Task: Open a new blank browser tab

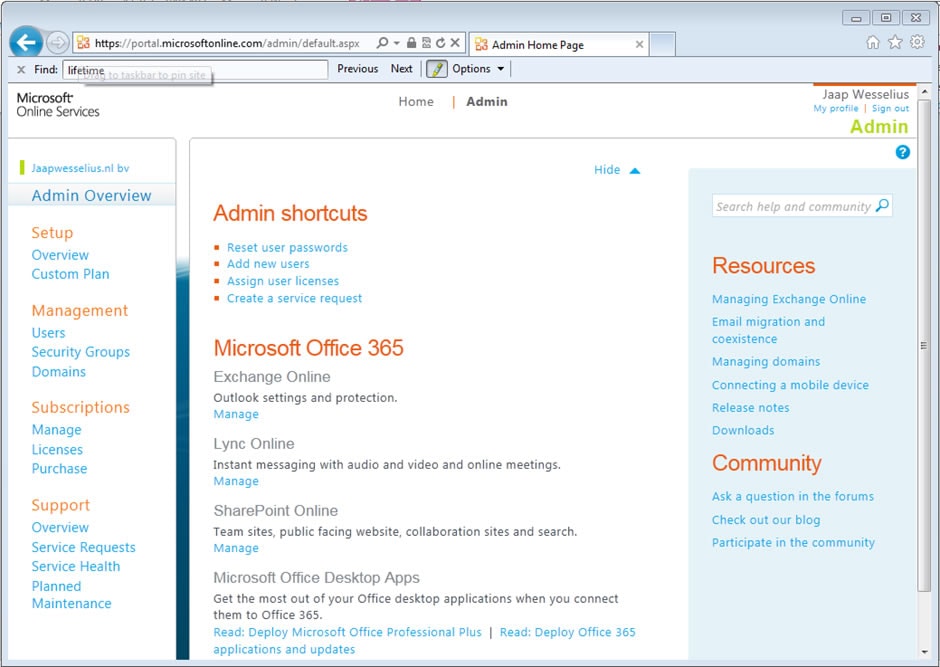Action: [x=662, y=44]
